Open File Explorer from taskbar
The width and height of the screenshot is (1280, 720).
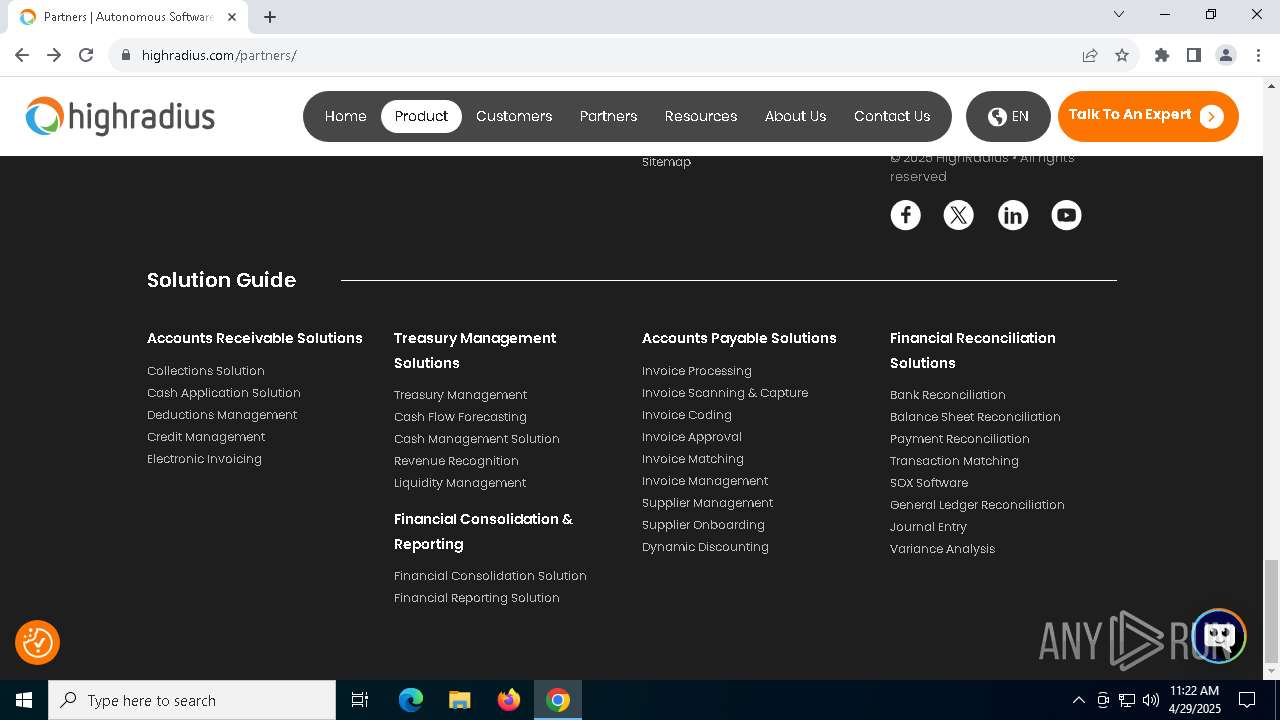(x=460, y=700)
